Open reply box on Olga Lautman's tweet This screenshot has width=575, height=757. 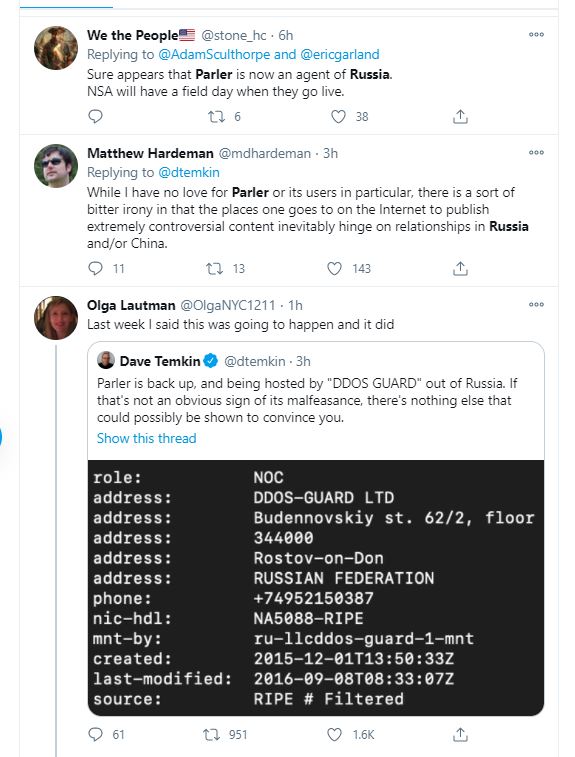coord(96,734)
